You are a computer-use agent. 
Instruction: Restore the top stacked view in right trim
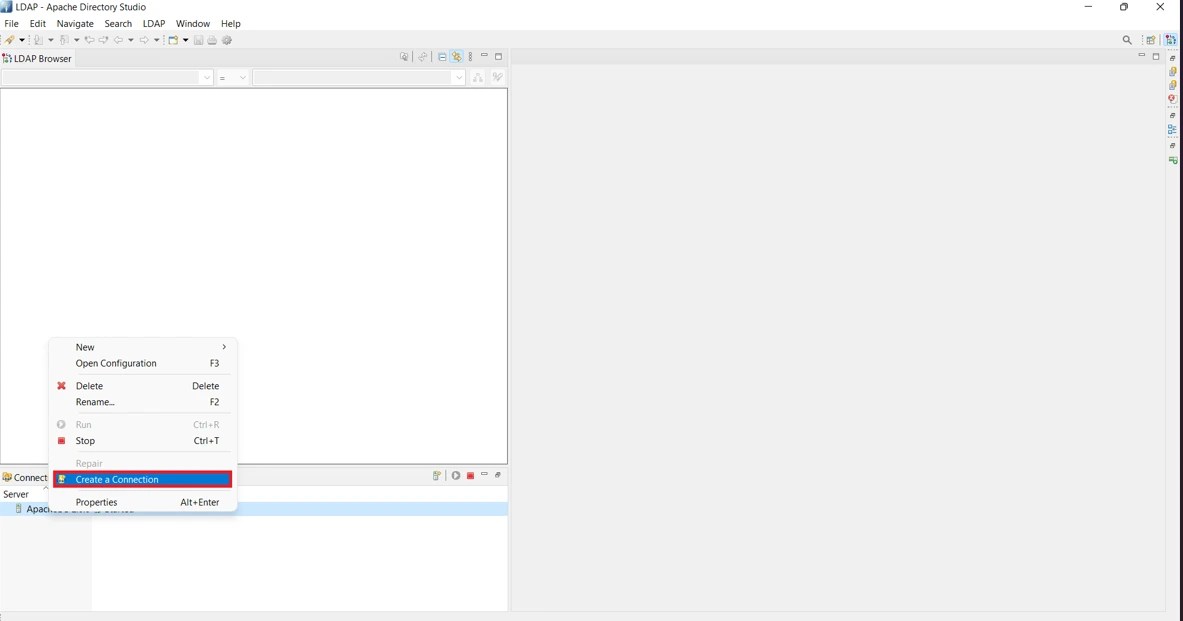click(1172, 58)
